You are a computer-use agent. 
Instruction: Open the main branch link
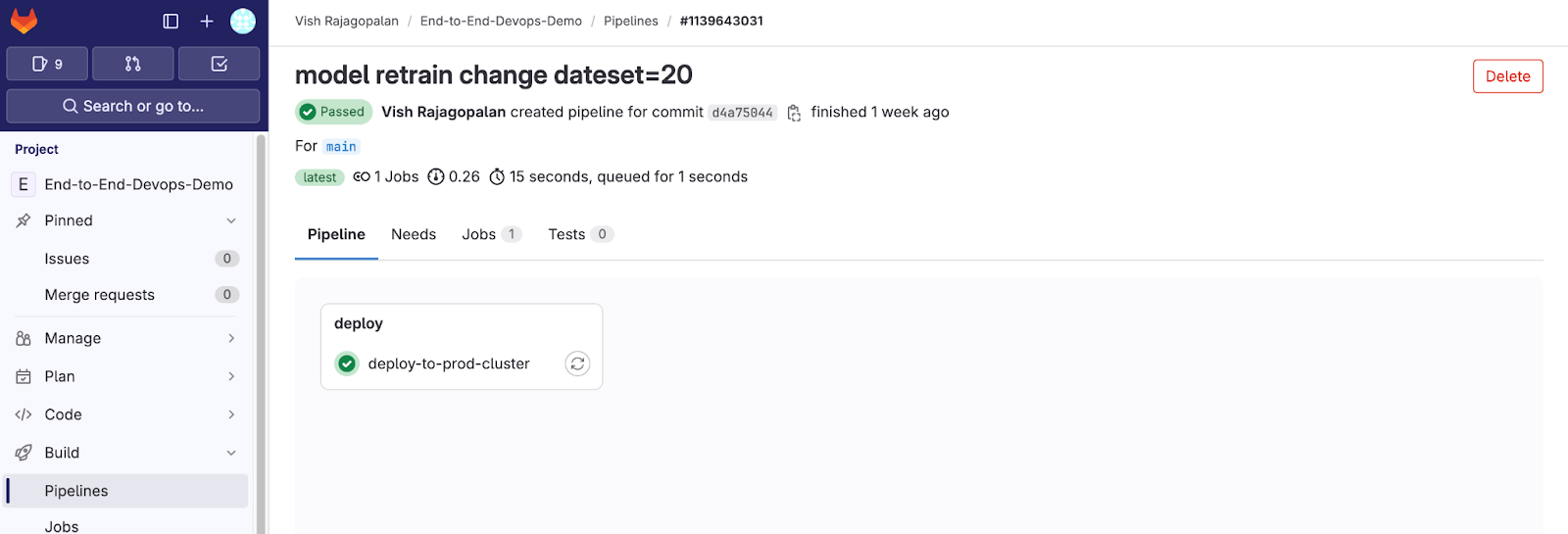(x=341, y=147)
